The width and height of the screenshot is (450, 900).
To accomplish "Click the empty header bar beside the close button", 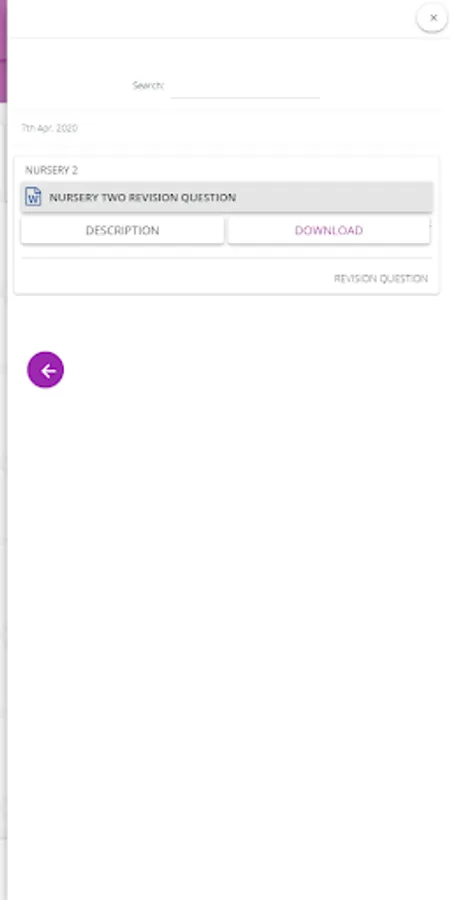I will tap(212, 18).
